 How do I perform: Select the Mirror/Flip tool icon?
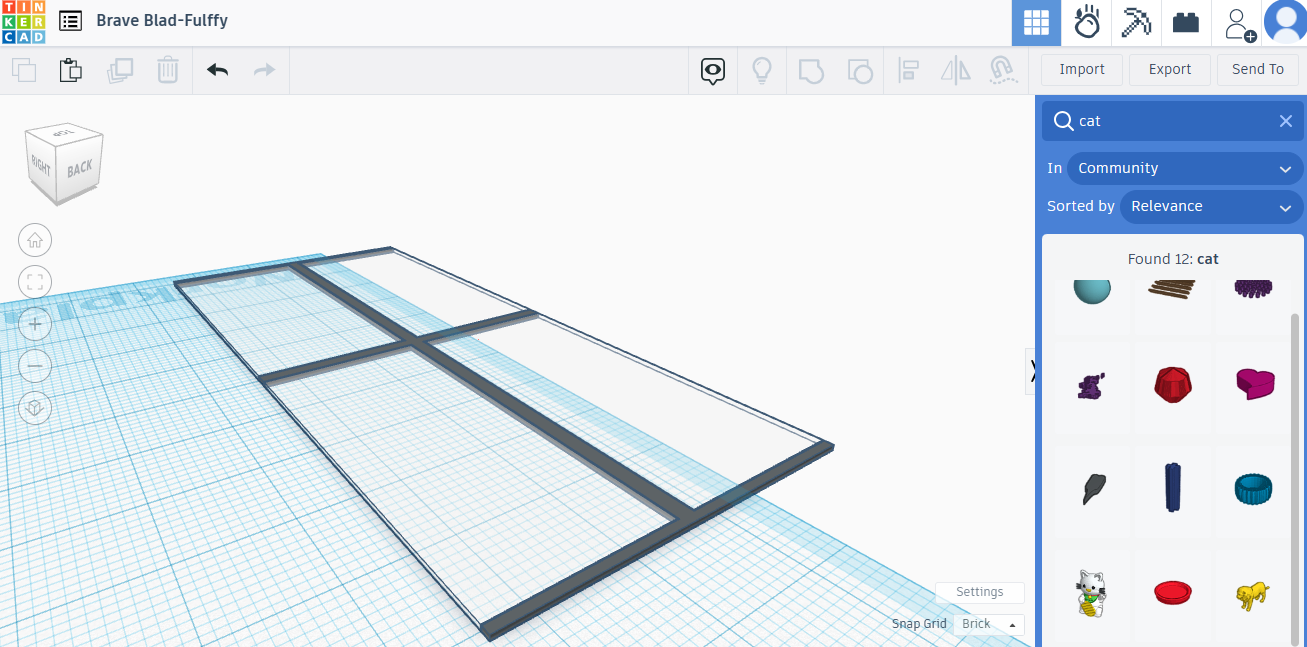[955, 70]
